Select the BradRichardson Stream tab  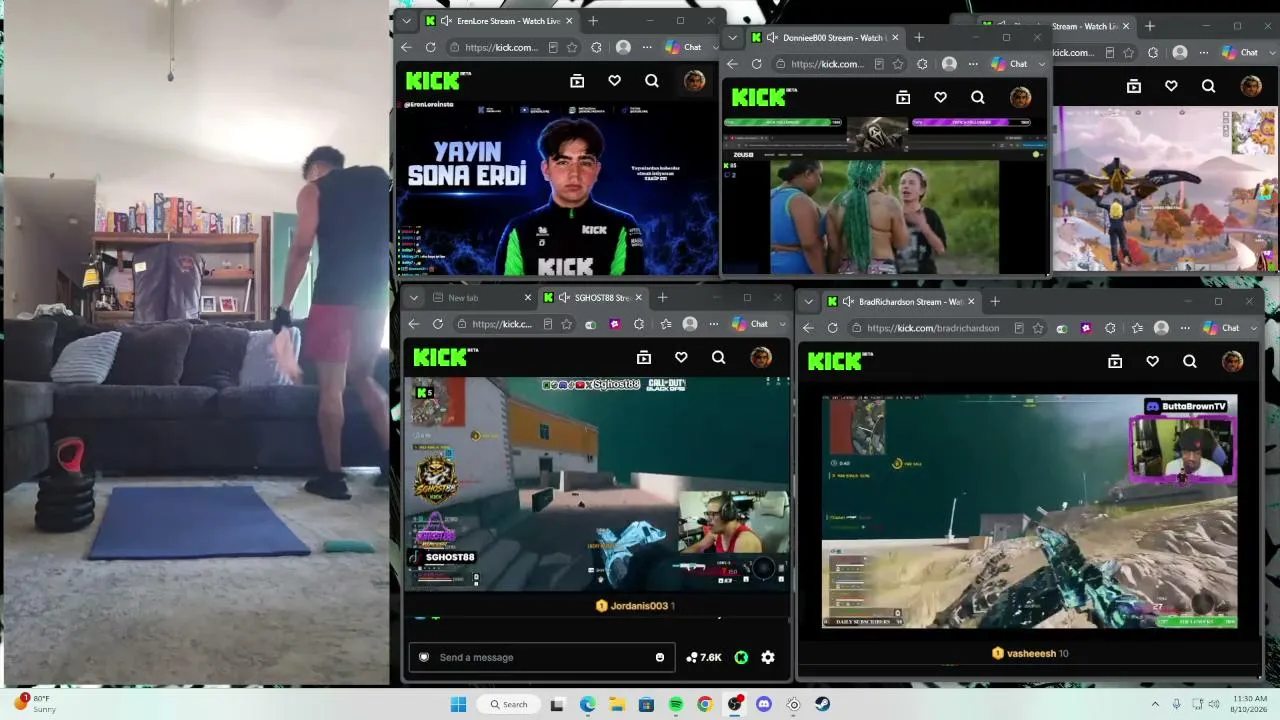click(x=901, y=302)
